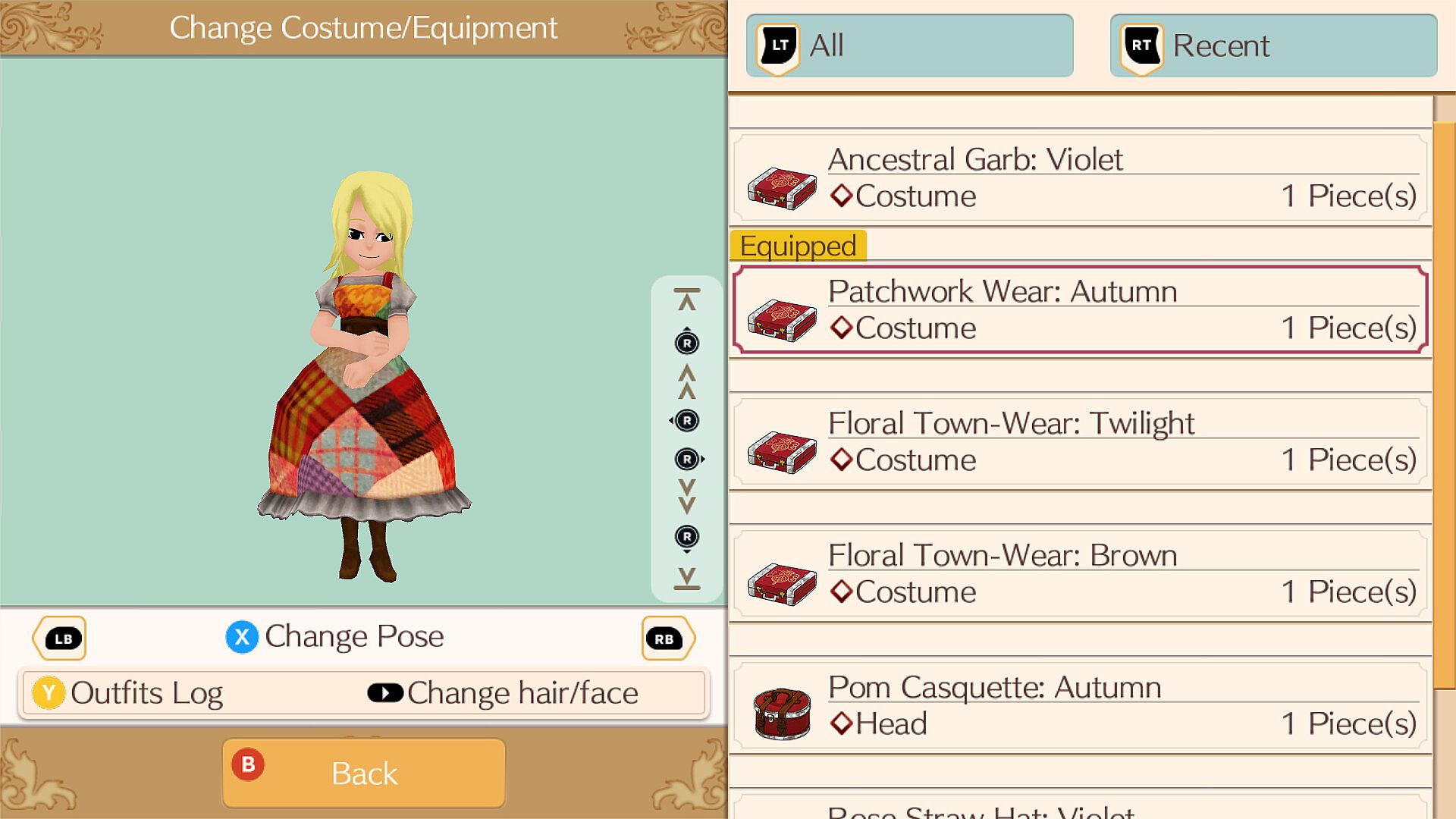
Task: Choose Floral Town-Wear: Brown costume
Action: [x=1080, y=574]
